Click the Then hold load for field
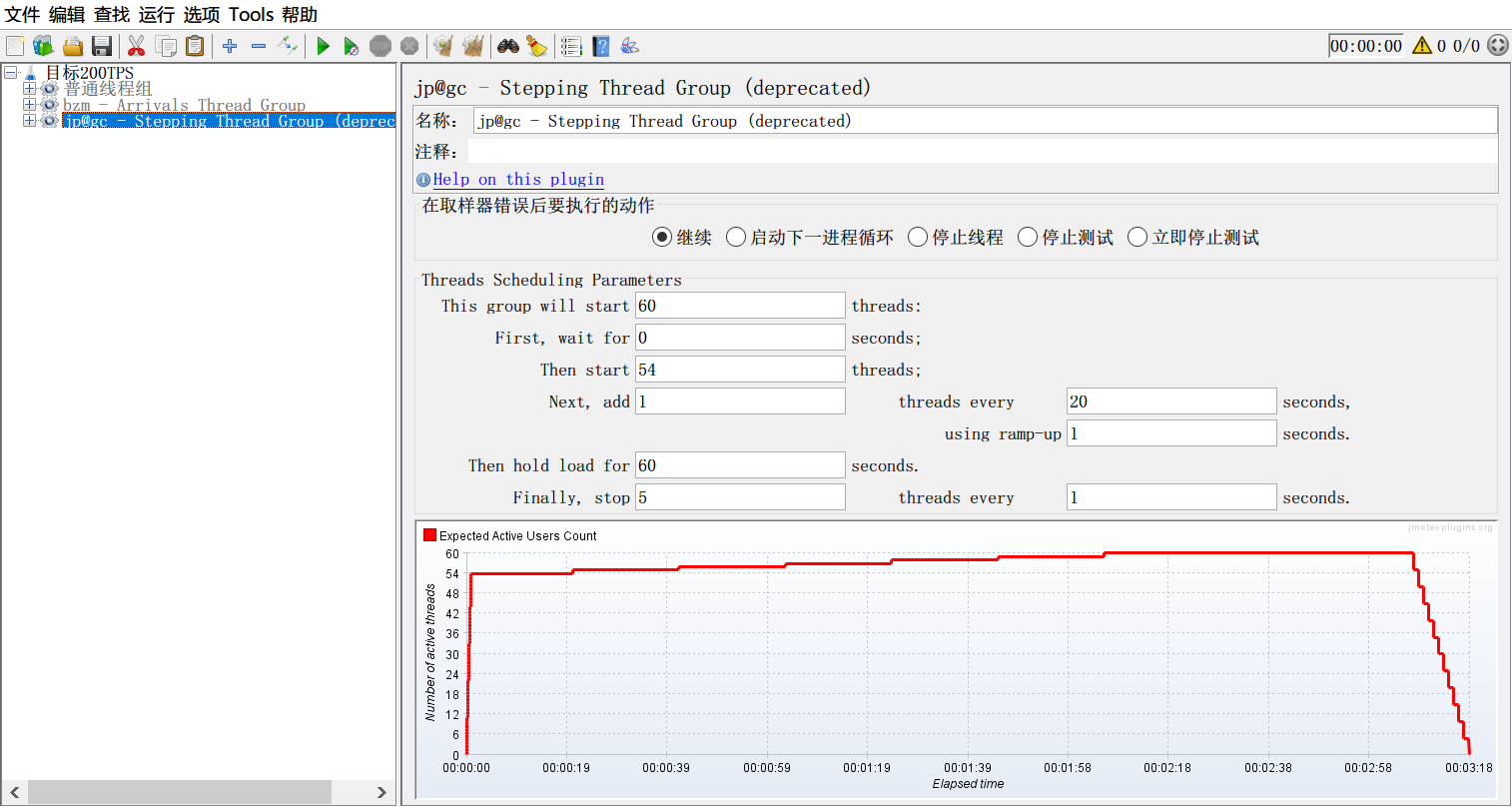 click(x=740, y=465)
